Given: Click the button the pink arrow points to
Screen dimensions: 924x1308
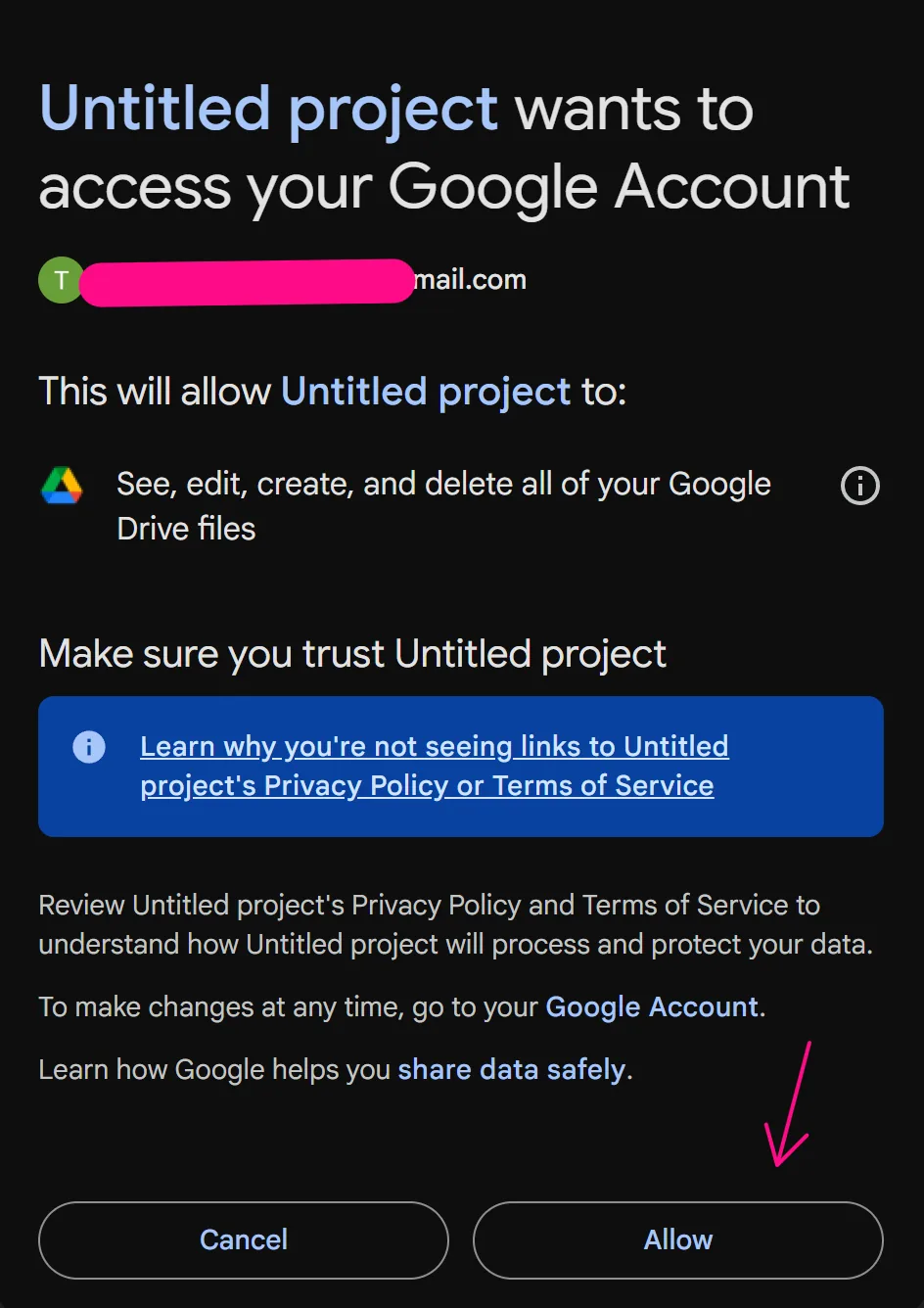Looking at the screenshot, I should (677, 1239).
